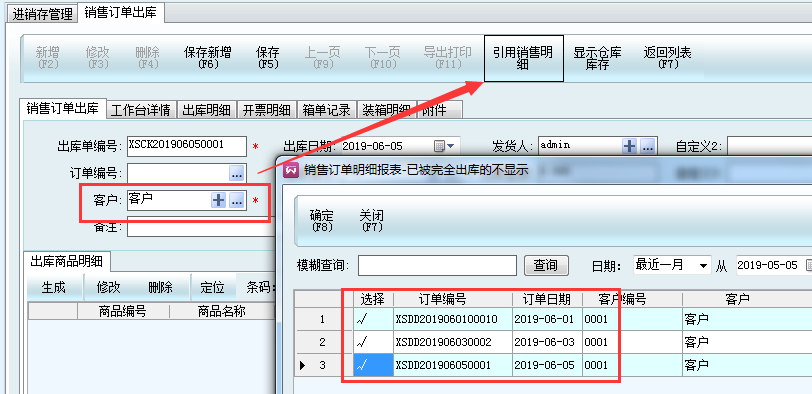812x394 pixels.
Task: Open the 进销存管理 tab
Action: 42,14
